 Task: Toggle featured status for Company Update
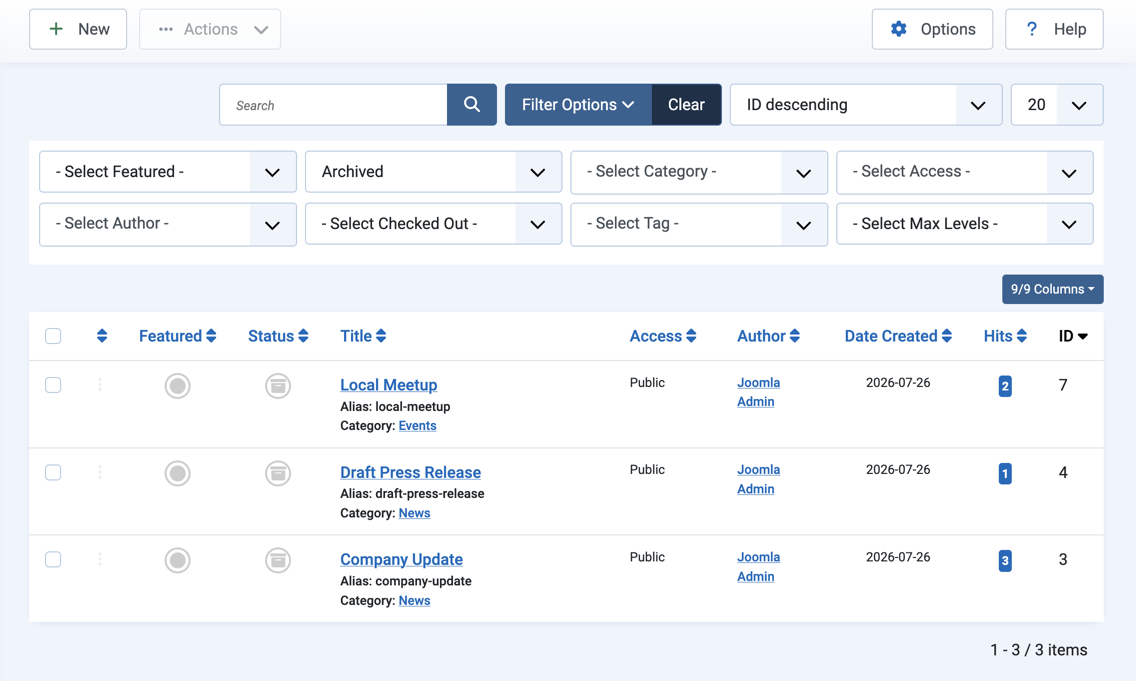[177, 560]
